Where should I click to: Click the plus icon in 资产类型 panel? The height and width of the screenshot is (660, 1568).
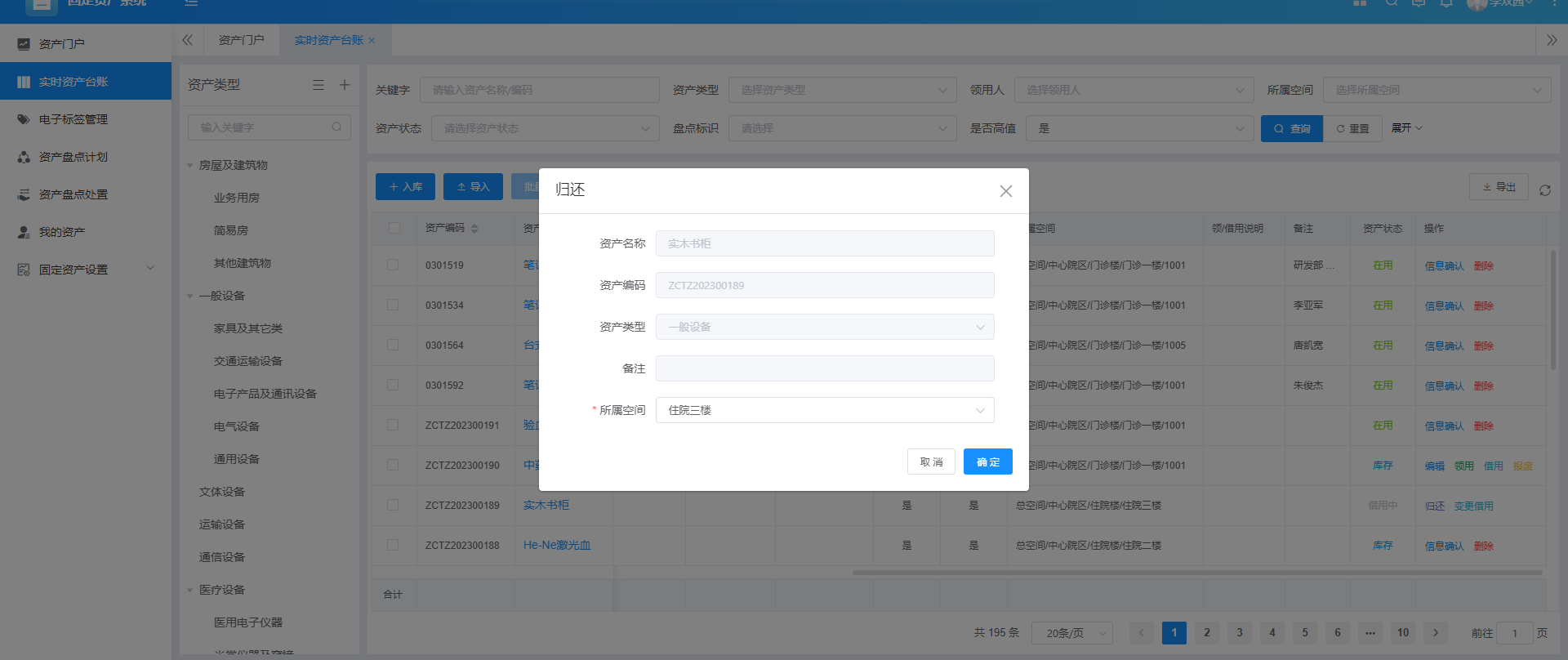[x=345, y=85]
